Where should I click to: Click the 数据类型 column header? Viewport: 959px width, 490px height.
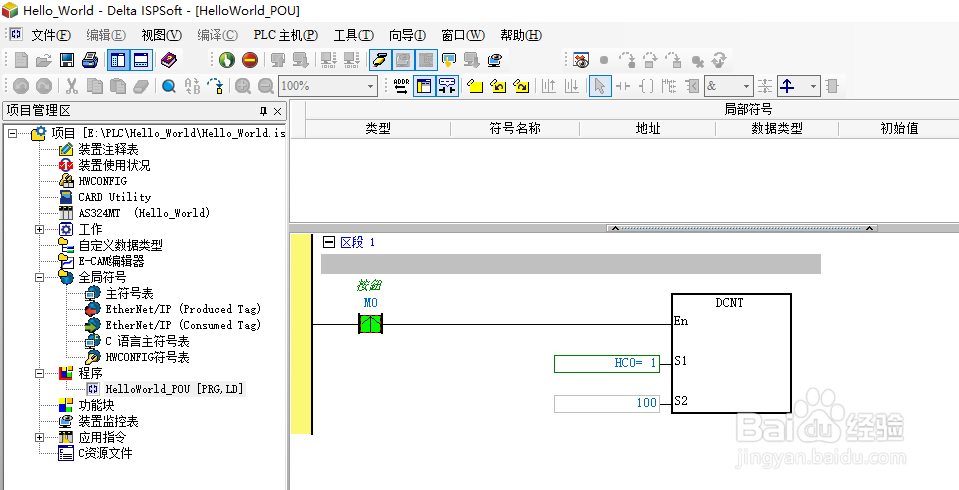(x=777, y=128)
